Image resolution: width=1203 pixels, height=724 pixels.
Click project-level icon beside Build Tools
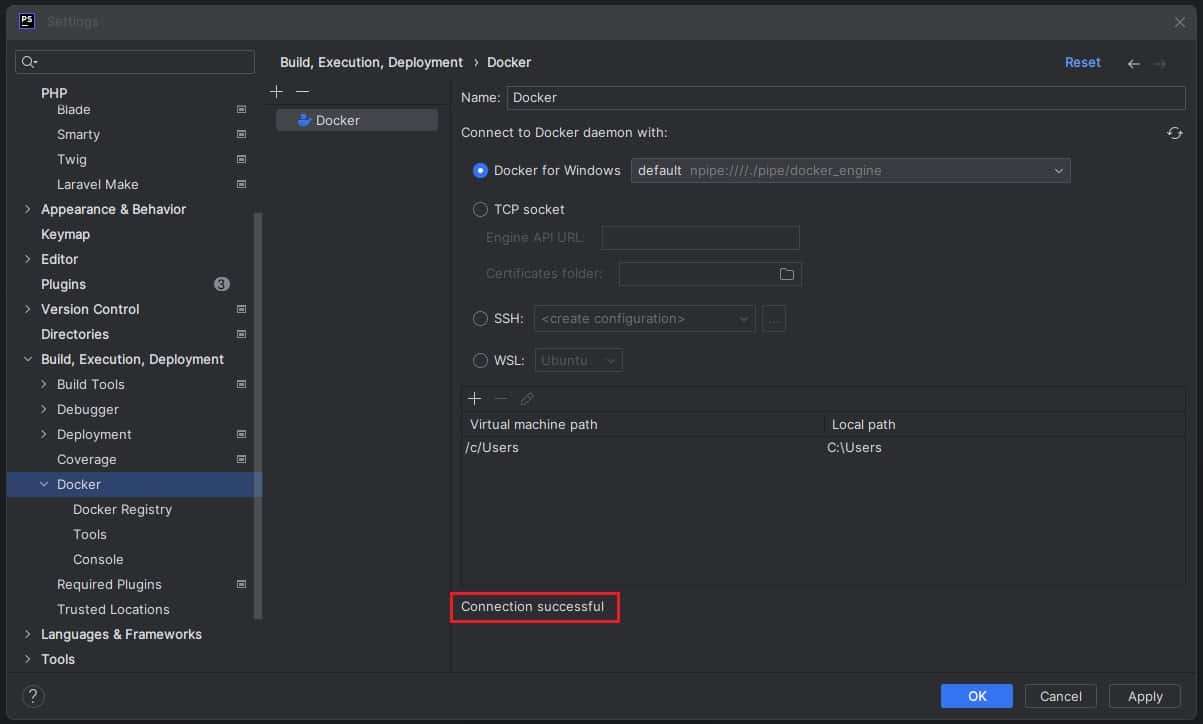tap(241, 384)
